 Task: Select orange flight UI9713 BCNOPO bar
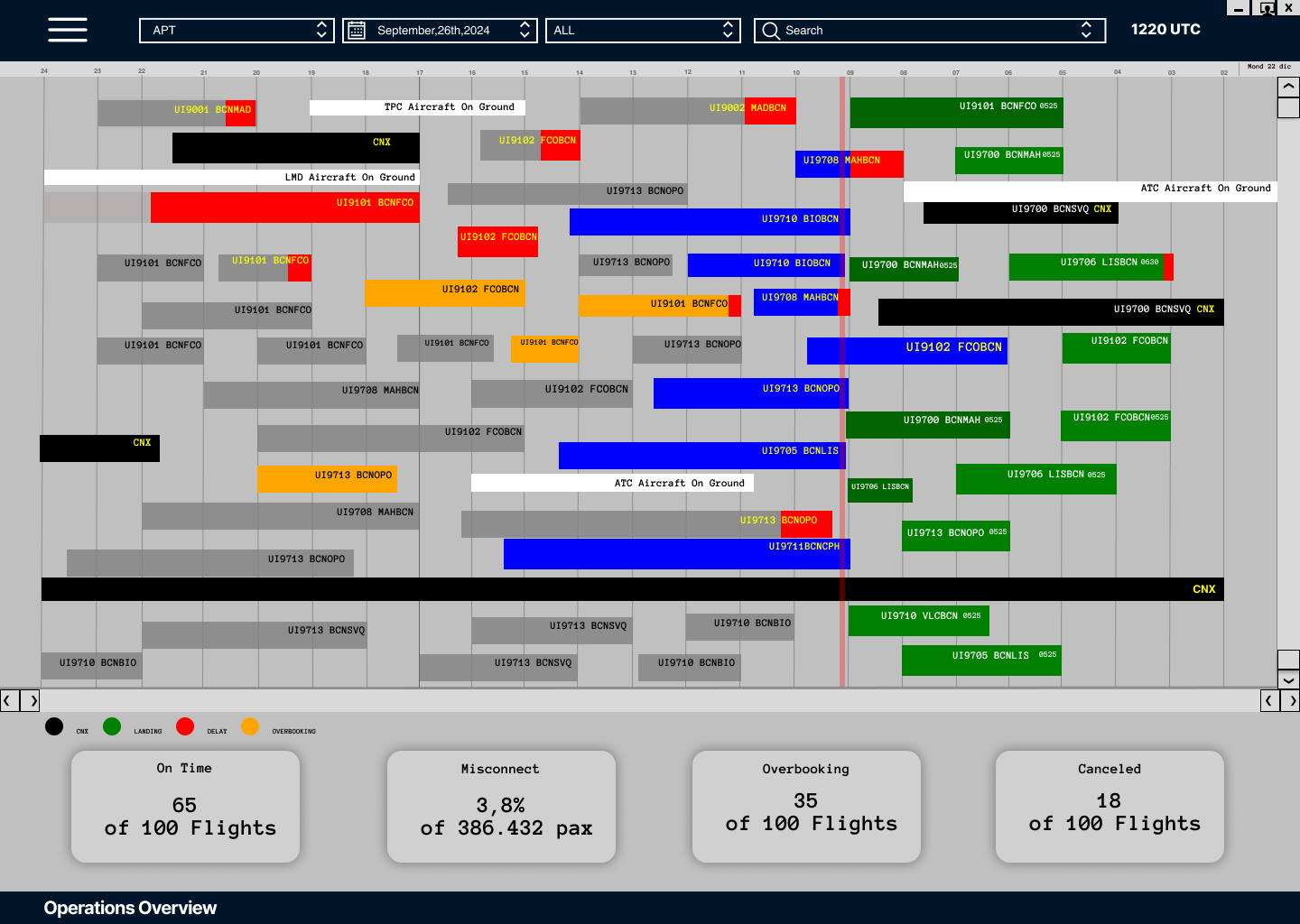(328, 479)
